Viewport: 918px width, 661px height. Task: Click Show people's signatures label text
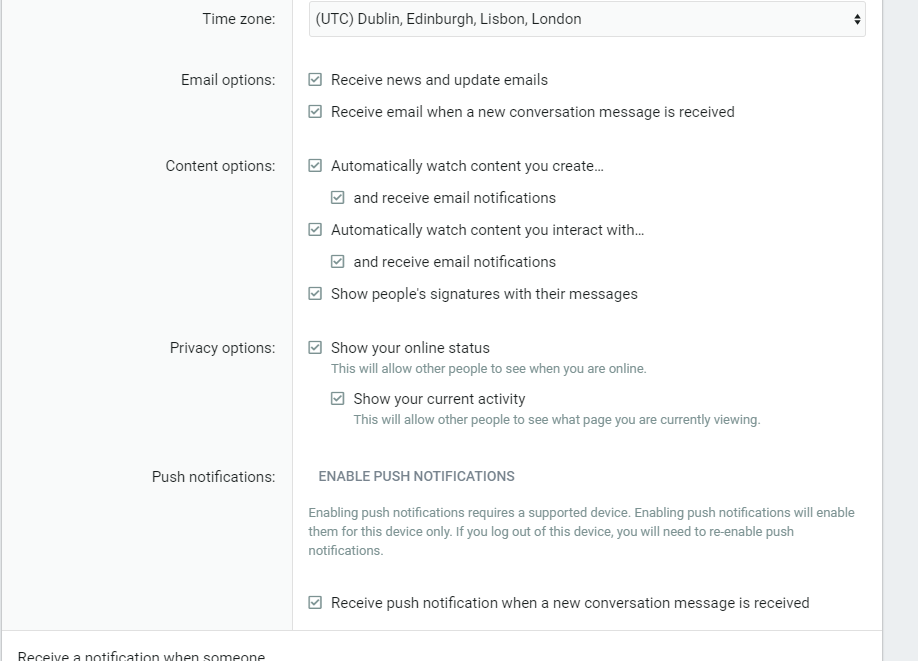click(484, 293)
